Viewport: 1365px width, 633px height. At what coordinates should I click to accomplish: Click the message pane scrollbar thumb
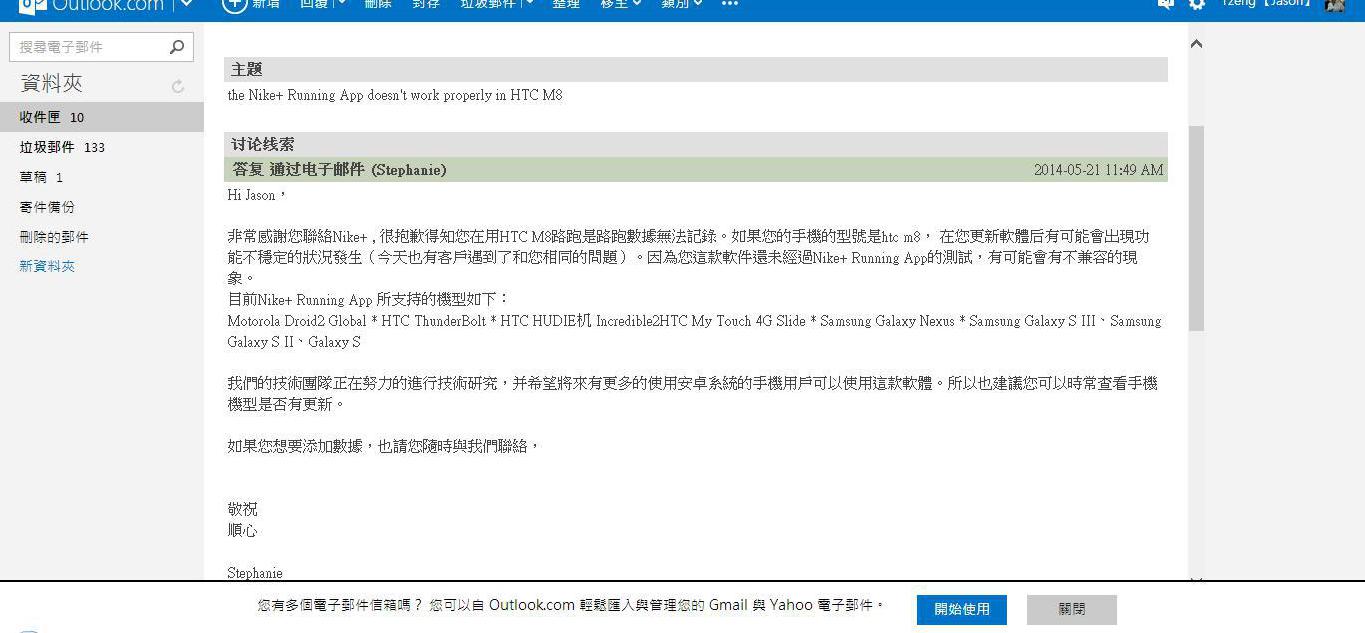pyautogui.click(x=1196, y=228)
